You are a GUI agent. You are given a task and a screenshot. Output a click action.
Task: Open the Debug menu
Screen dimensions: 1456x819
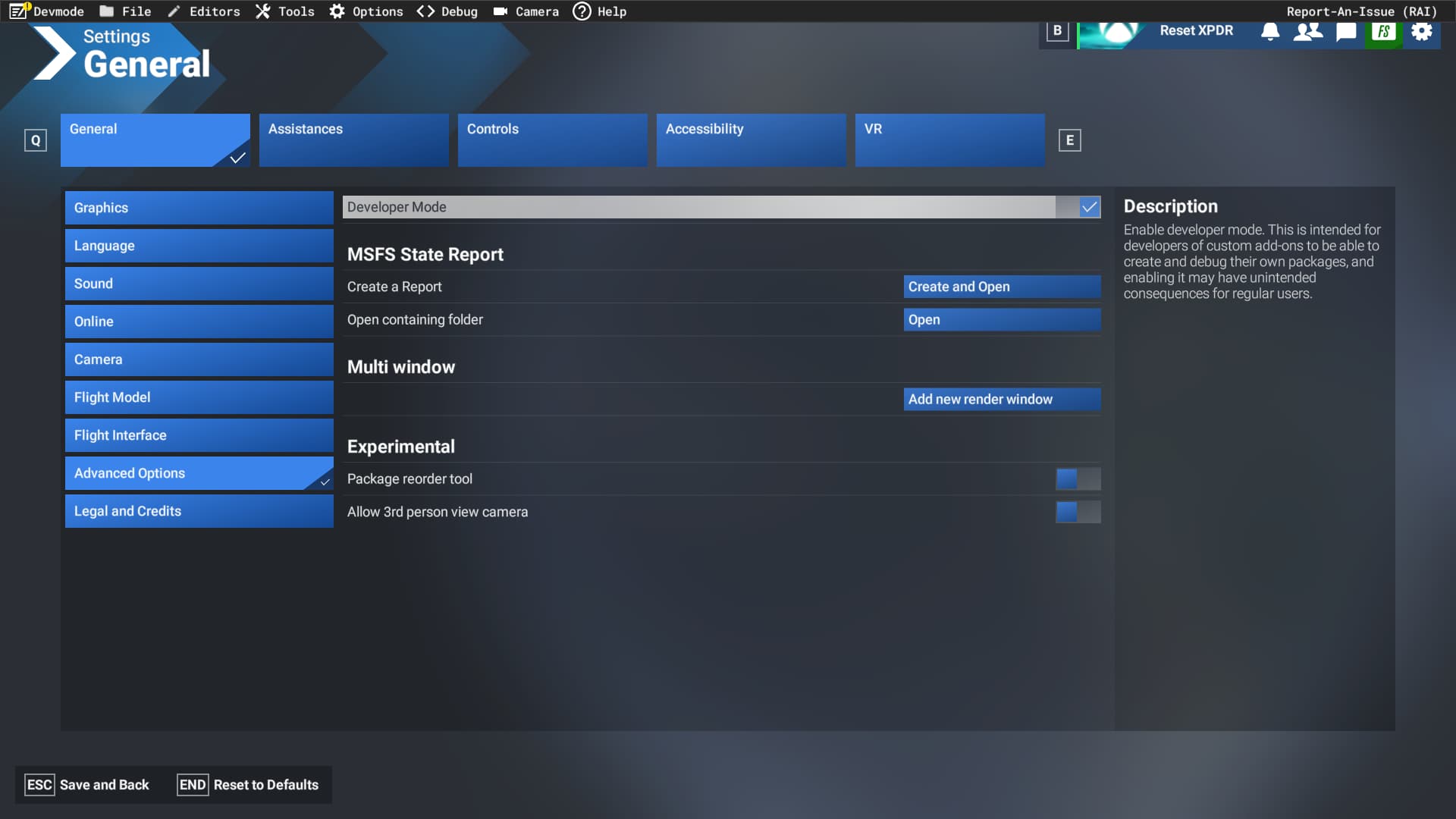(x=447, y=11)
